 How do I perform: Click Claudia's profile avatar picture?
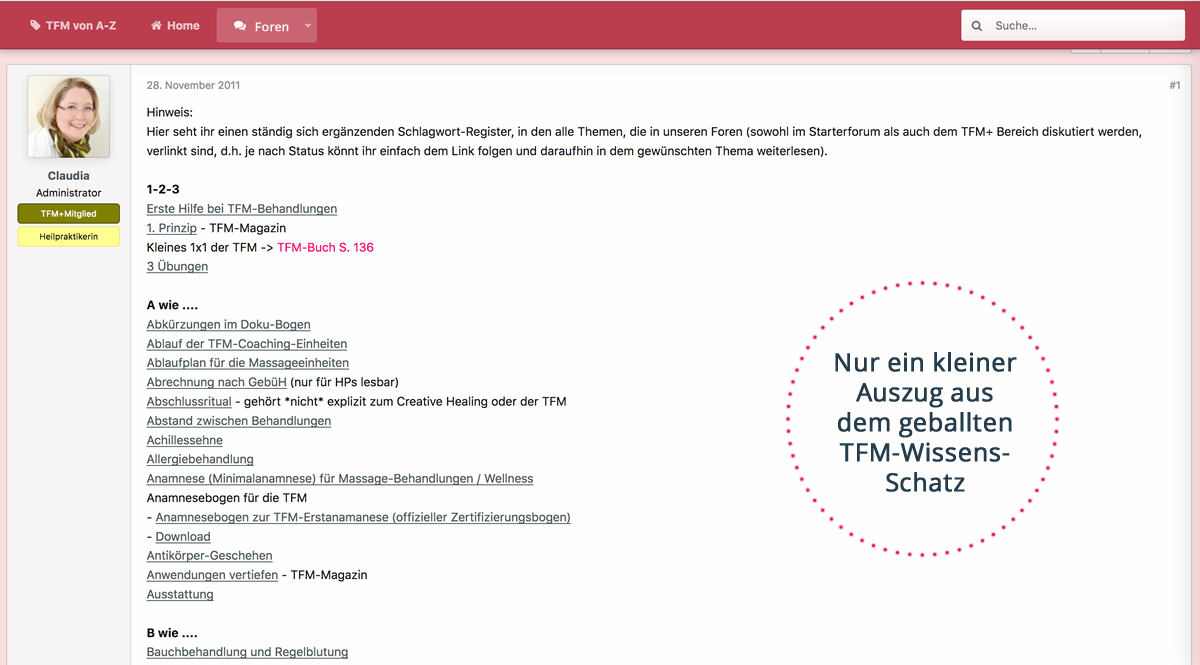69,116
